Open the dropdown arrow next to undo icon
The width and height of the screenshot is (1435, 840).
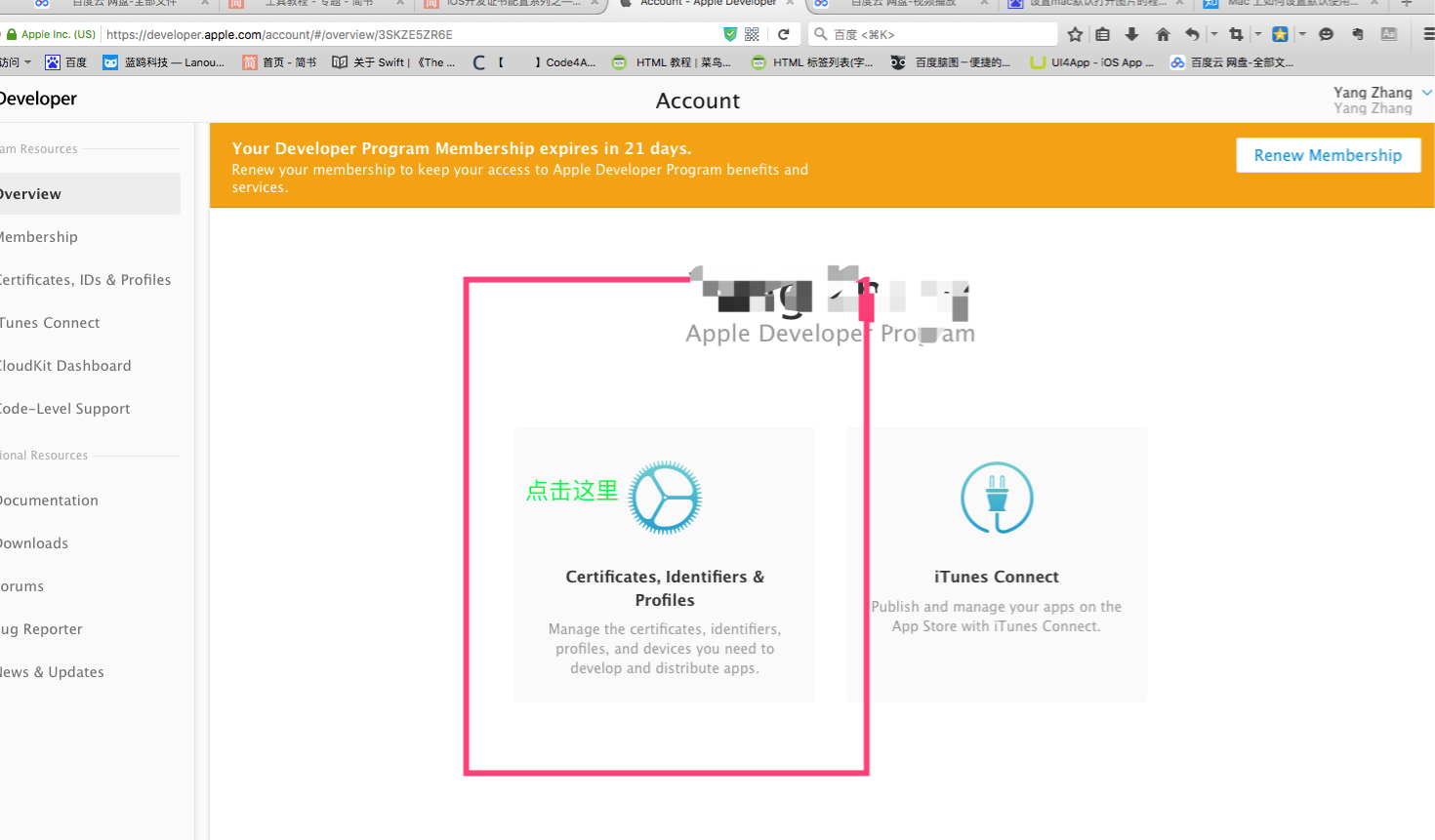click(x=1213, y=34)
